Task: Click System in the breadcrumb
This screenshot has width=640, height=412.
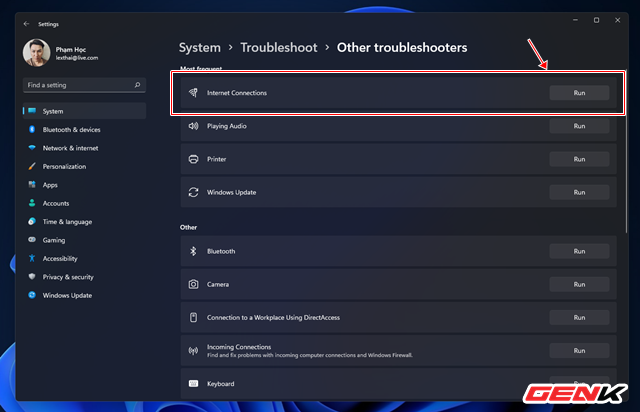Action: click(200, 48)
